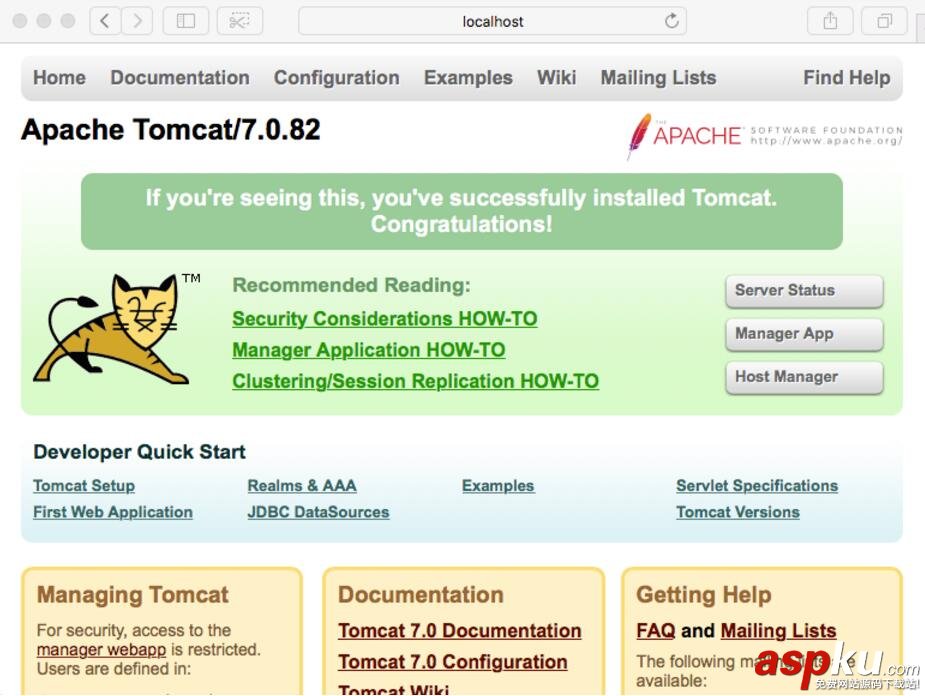
Task: Follow the Tomcat 7.0 Documentation link
Action: coord(459,631)
